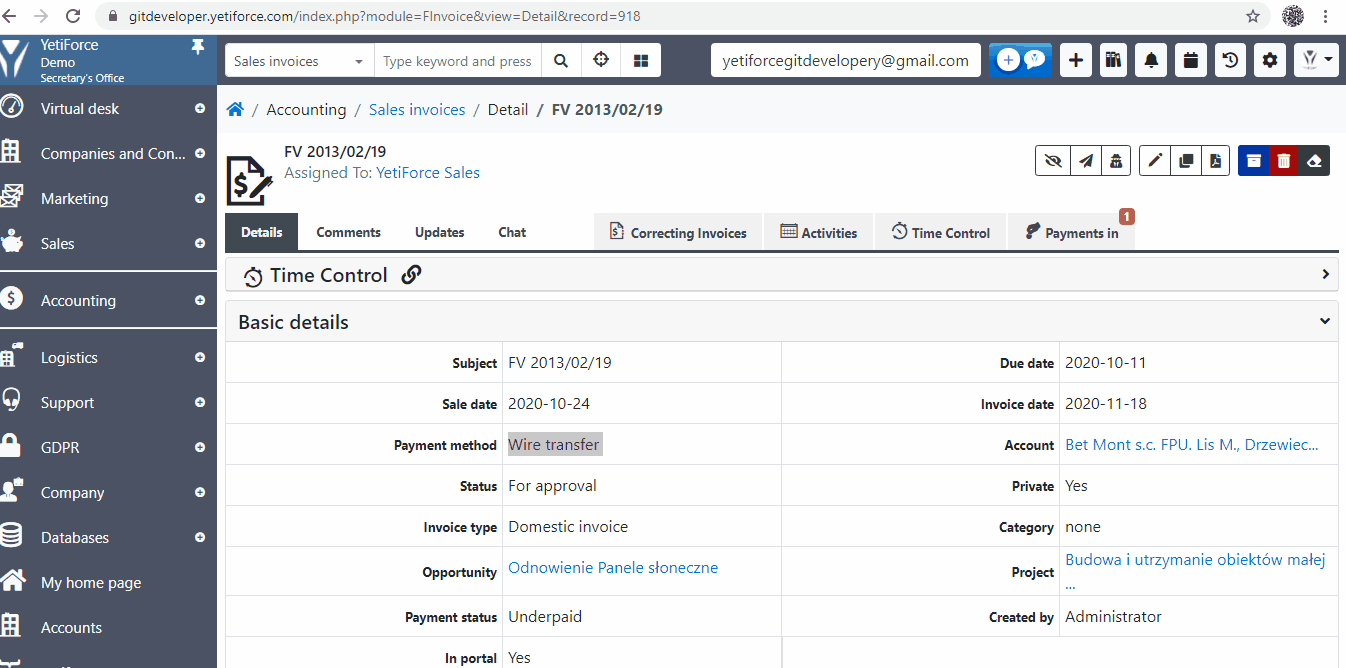Open the Activities tab
Viewport: 1346px width, 668px height.
pos(818,232)
